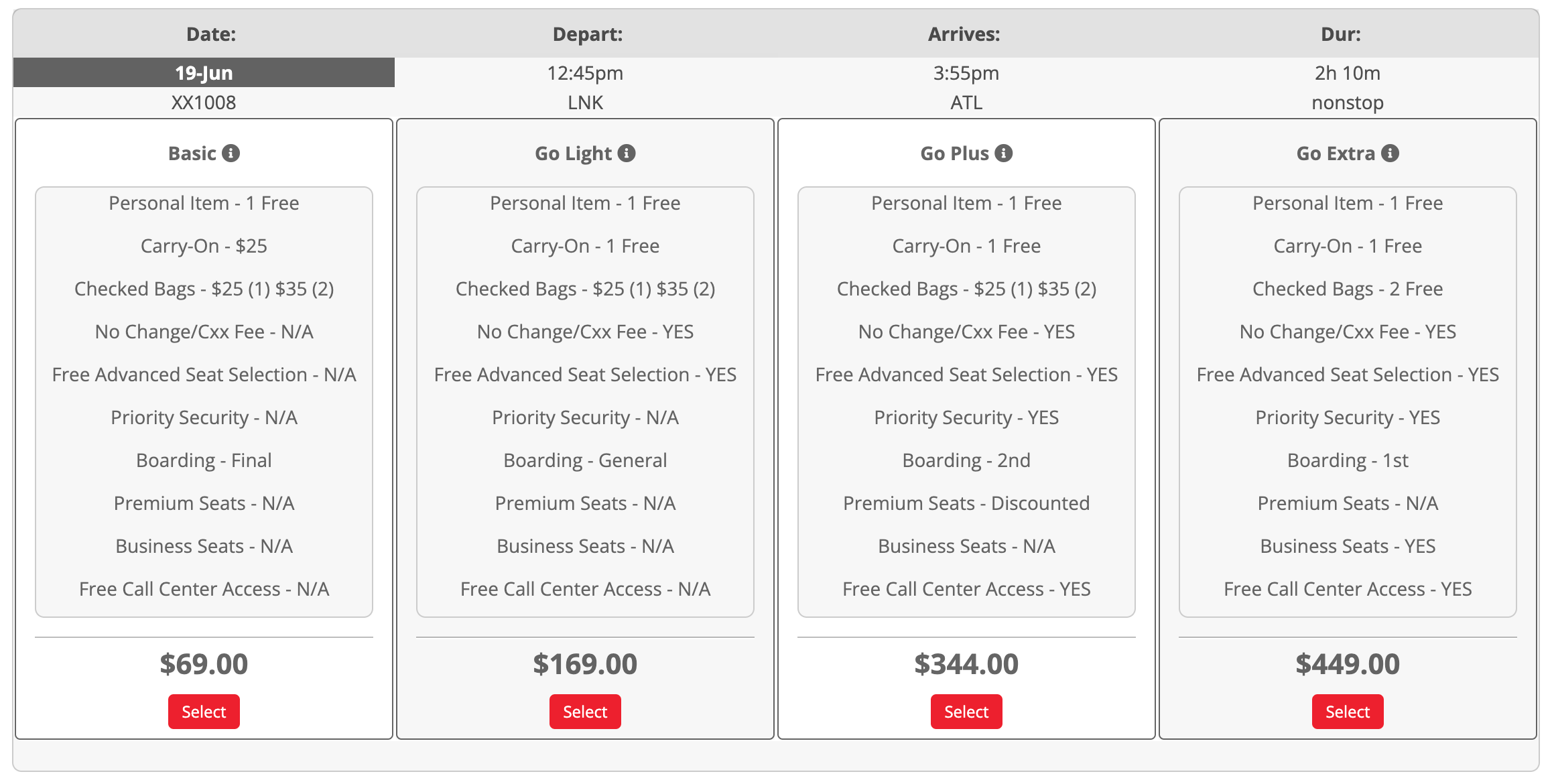Click the $169.00 price label
Screen dimensions: 1552x784
(585, 664)
